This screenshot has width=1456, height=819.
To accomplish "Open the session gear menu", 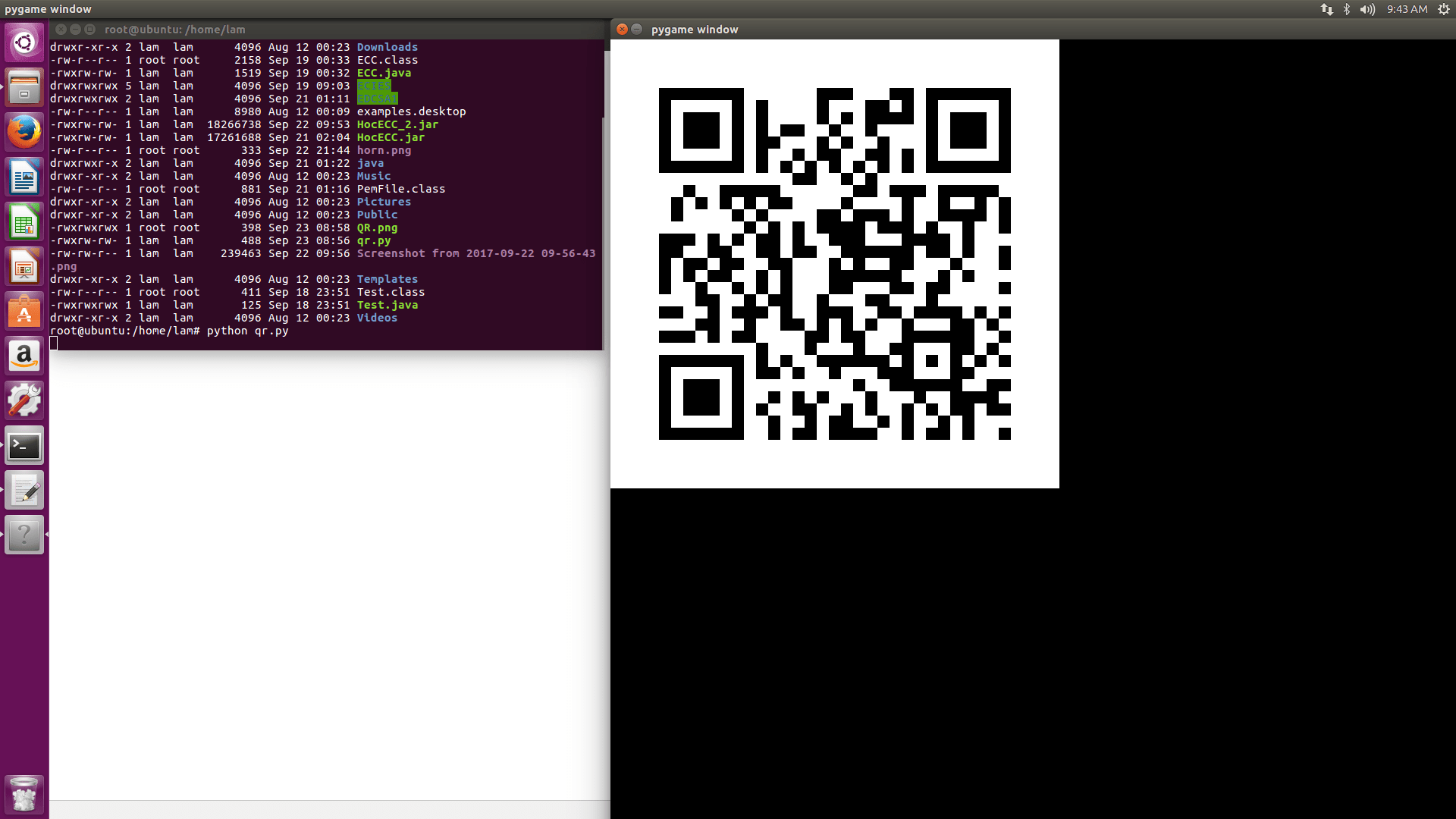I will (x=1442, y=9).
